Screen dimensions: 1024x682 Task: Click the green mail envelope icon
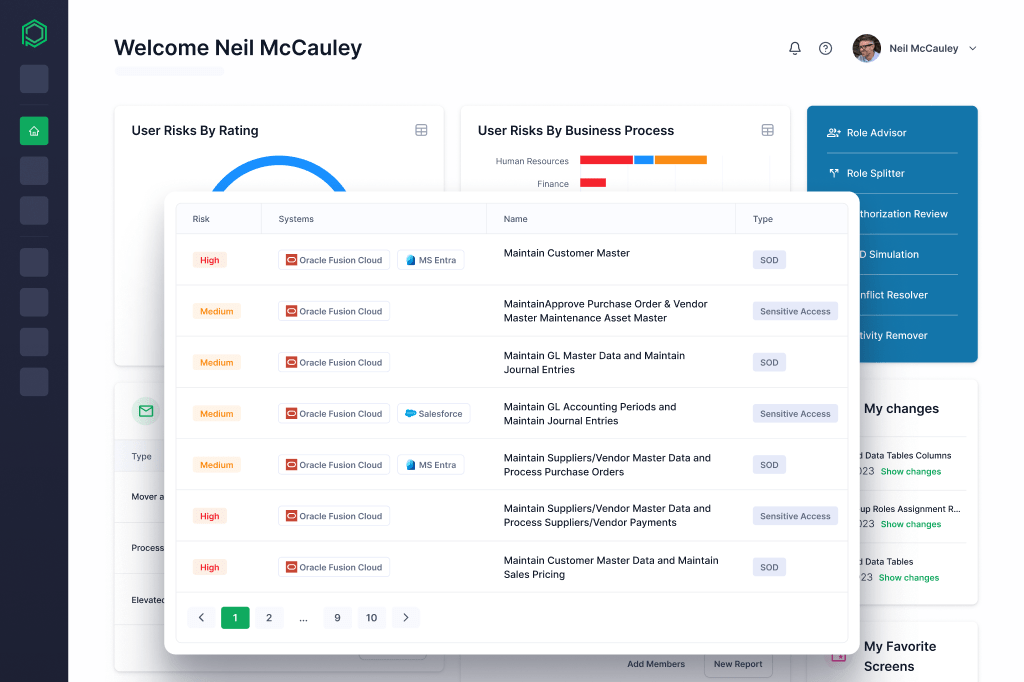pyautogui.click(x=146, y=411)
